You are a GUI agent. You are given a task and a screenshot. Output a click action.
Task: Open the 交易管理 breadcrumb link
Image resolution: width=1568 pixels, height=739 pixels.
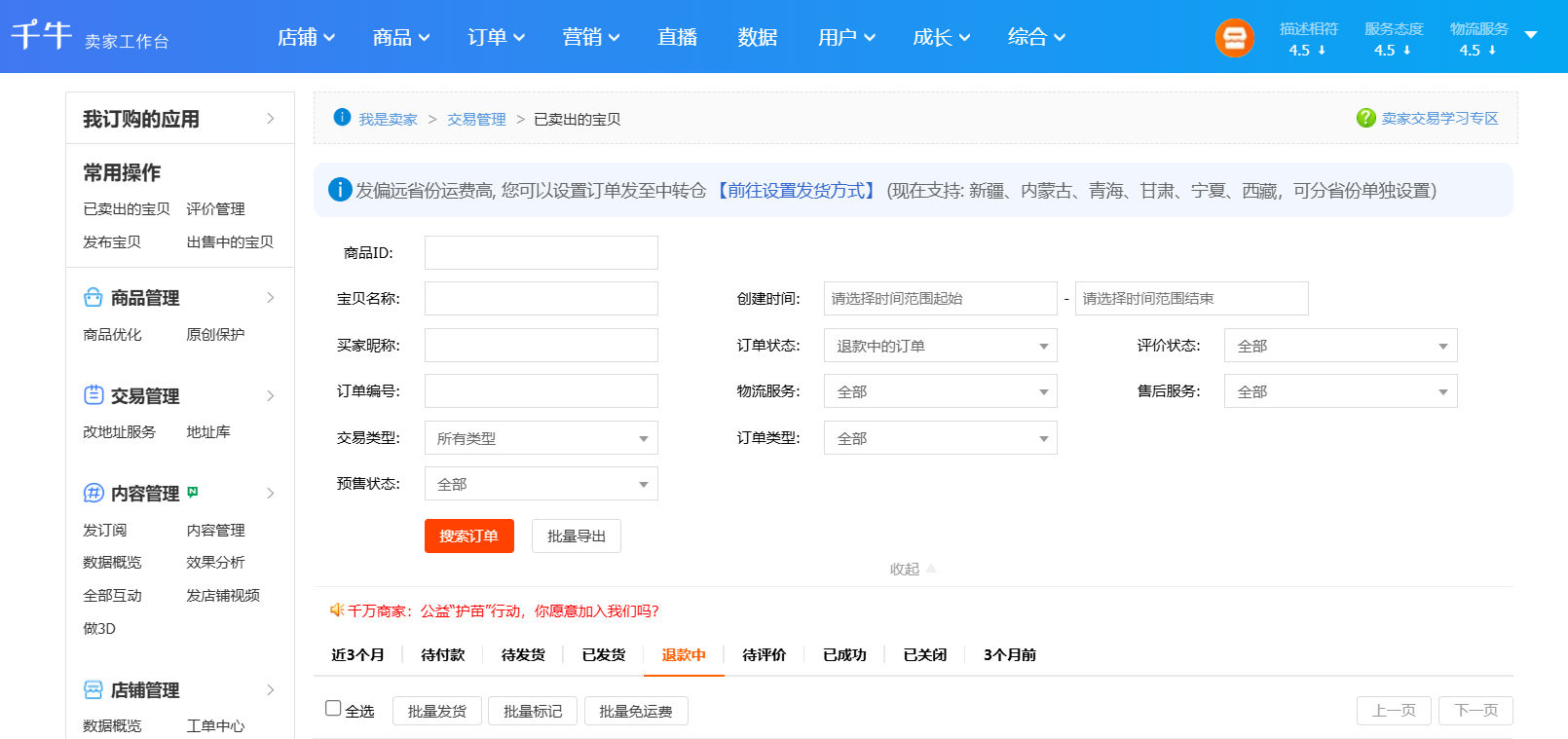[x=476, y=119]
